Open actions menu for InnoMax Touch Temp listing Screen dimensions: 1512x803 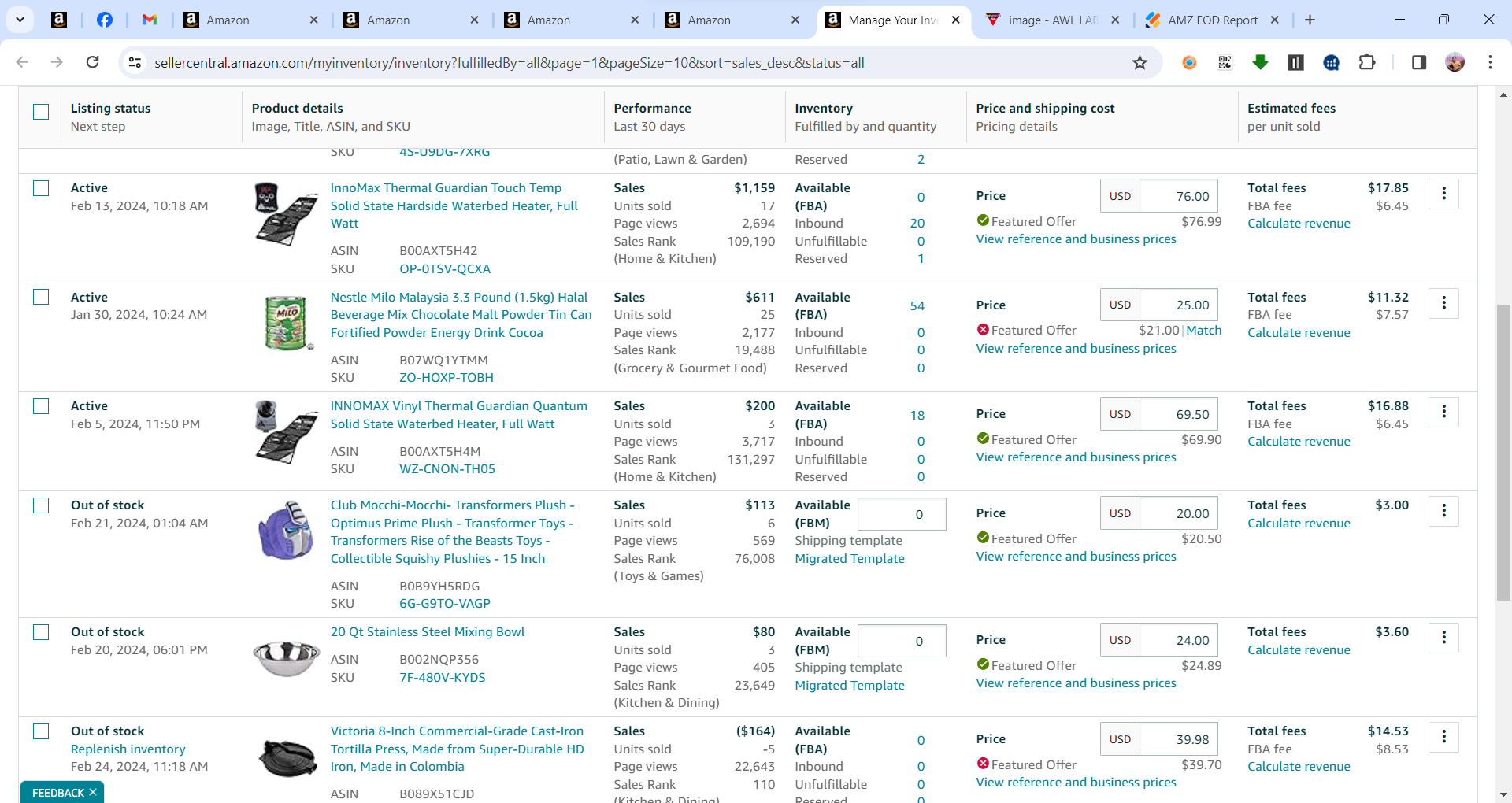coord(1443,194)
